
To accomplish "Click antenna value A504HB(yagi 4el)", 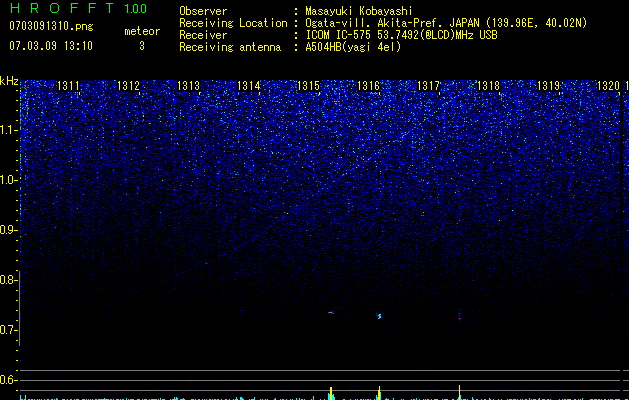I will click(353, 47).
